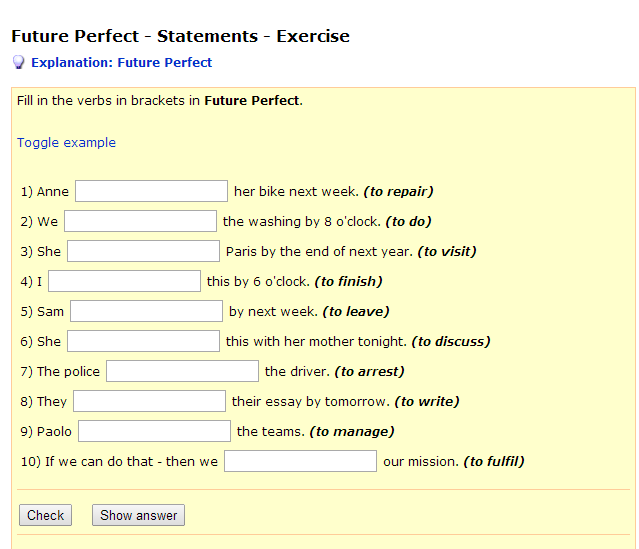The height and width of the screenshot is (549, 639).
Task: Open the Explanation: Future Perfect link
Action: (x=121, y=62)
